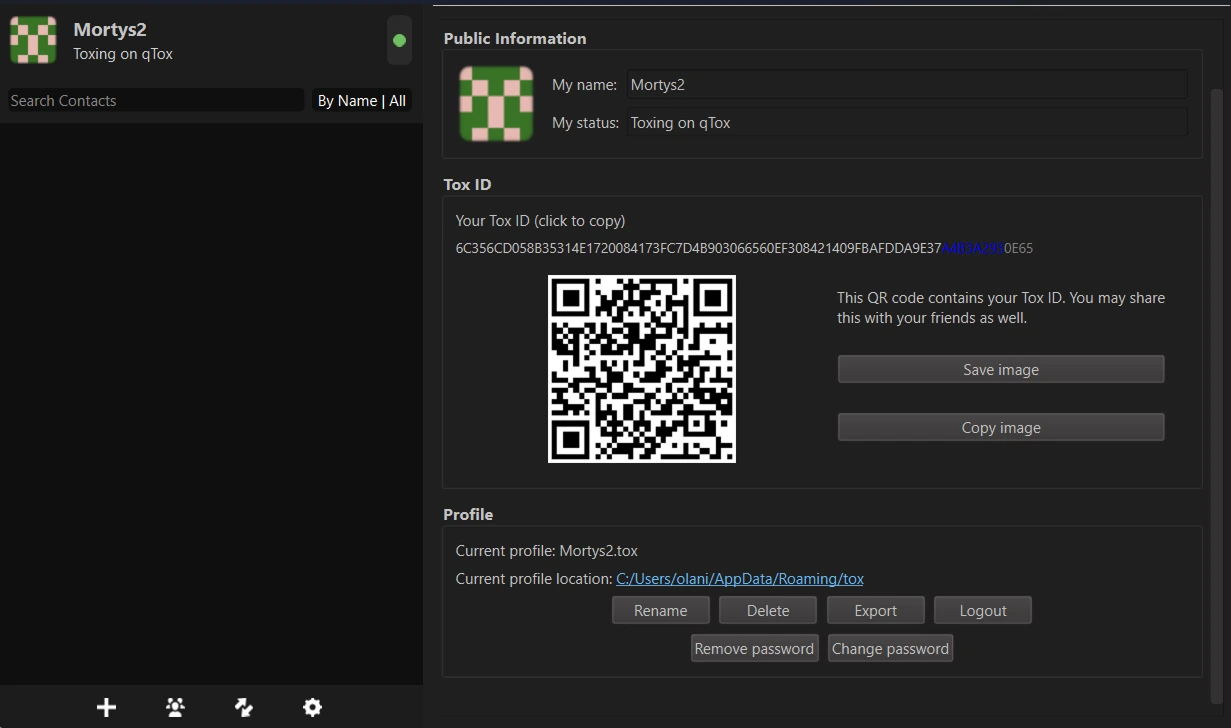The width and height of the screenshot is (1231, 728).
Task: Click the green online status indicator
Action: click(399, 41)
